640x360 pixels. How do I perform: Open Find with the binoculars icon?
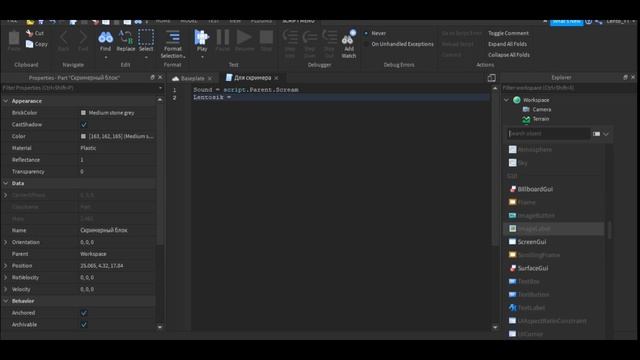[105, 38]
